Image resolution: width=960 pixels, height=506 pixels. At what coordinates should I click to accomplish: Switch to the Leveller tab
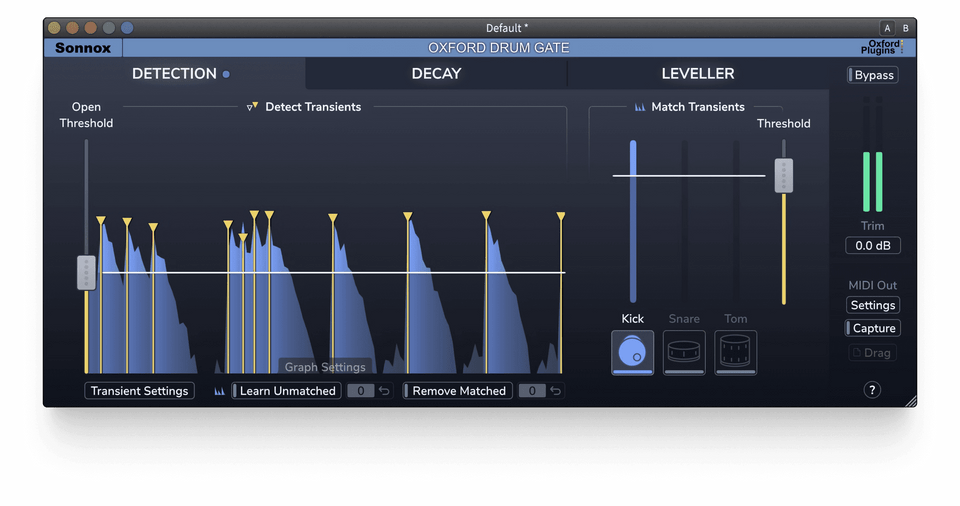(697, 74)
